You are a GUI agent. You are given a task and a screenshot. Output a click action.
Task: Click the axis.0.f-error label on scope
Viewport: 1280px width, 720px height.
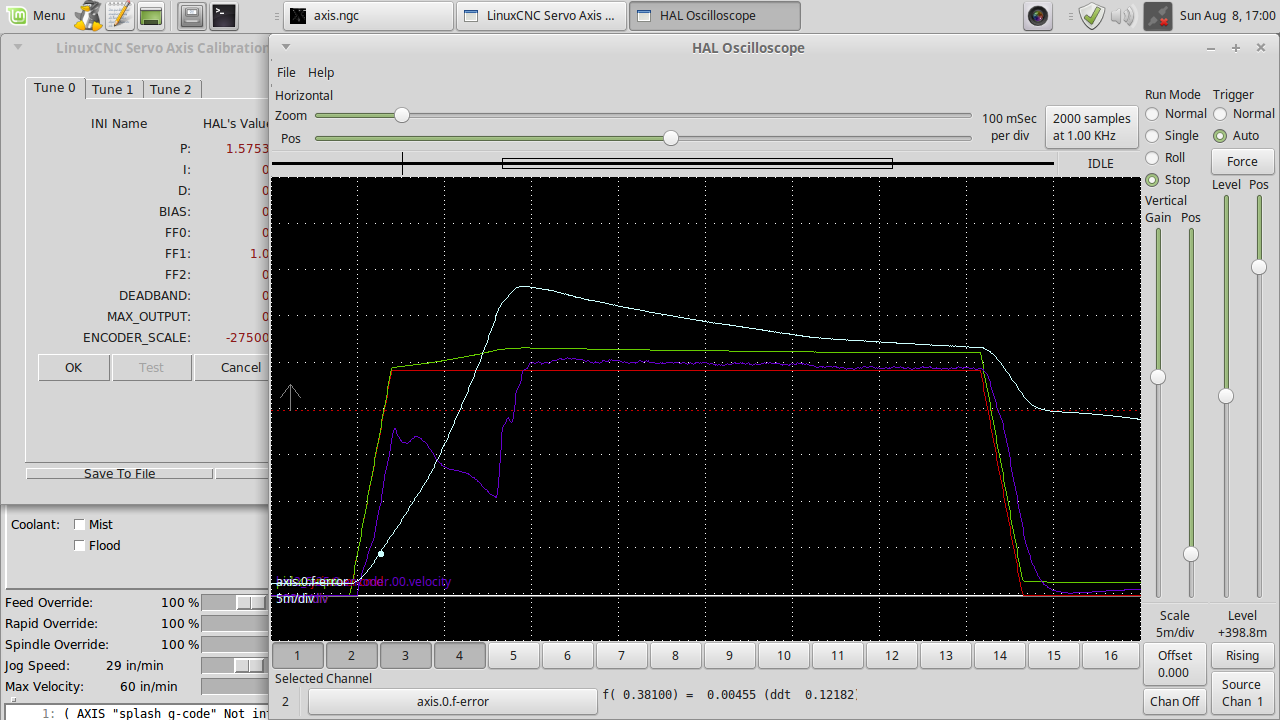point(312,581)
